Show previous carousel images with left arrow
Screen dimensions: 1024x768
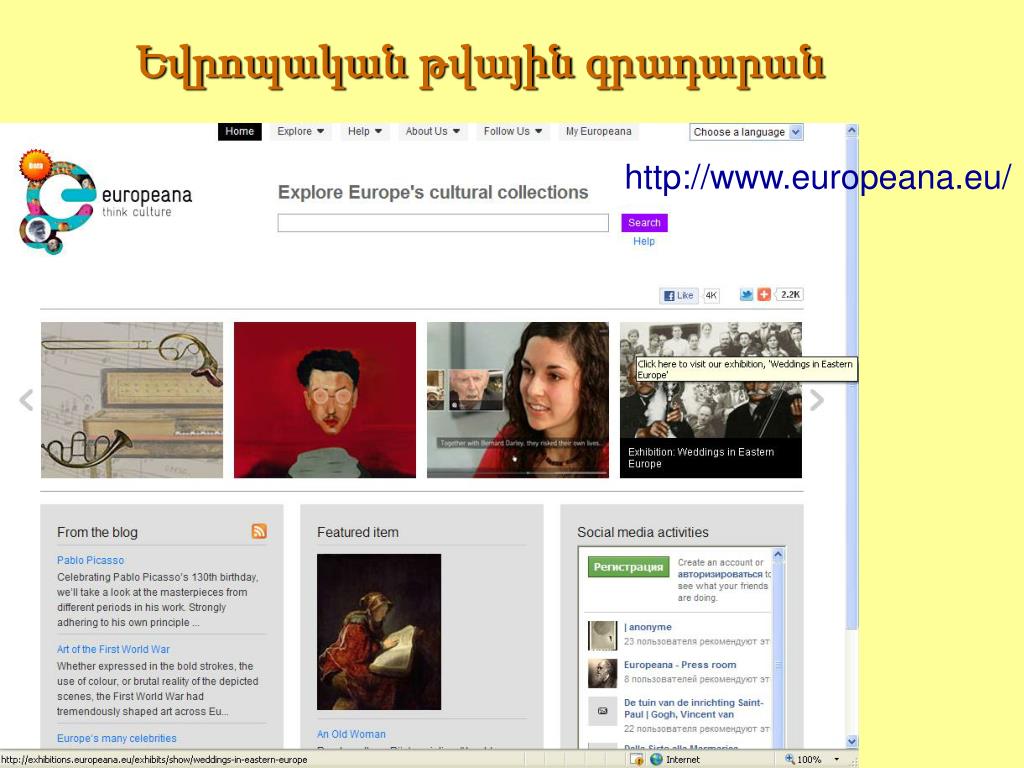pos(26,400)
